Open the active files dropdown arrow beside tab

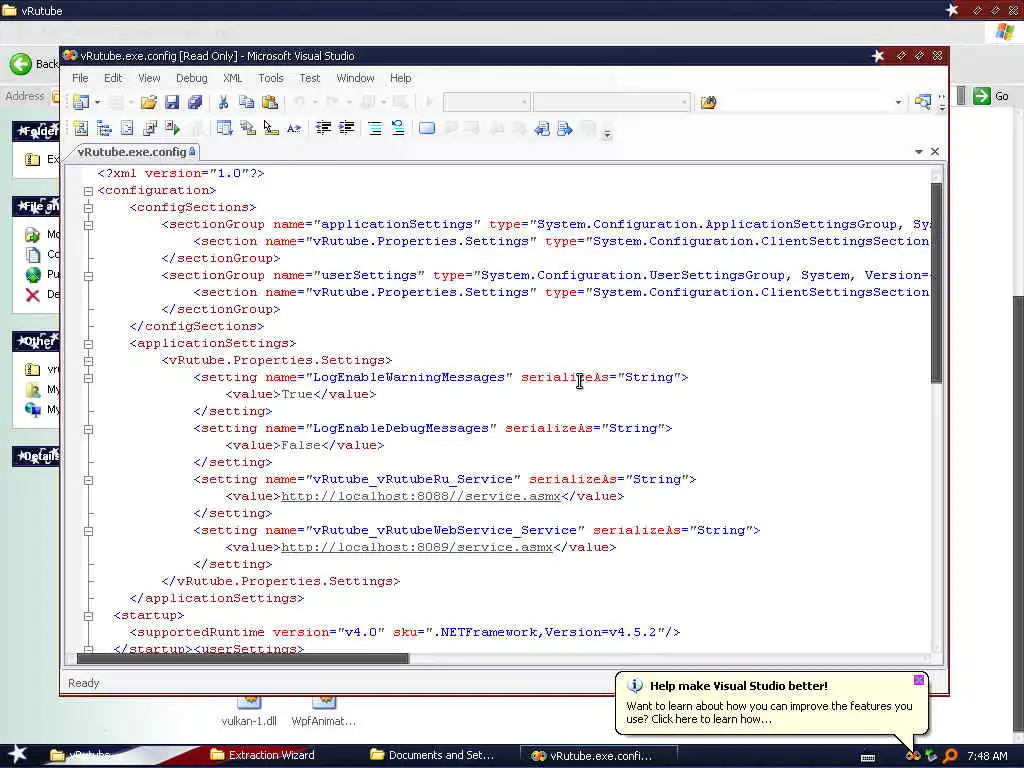919,152
